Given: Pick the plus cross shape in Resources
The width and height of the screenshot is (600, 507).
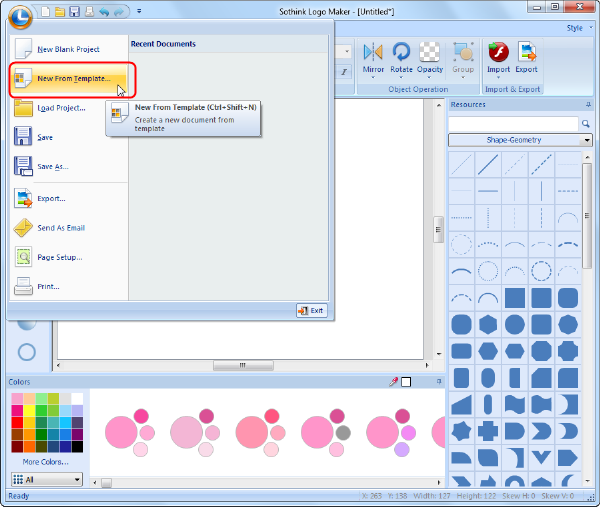Looking at the screenshot, I should [488, 431].
